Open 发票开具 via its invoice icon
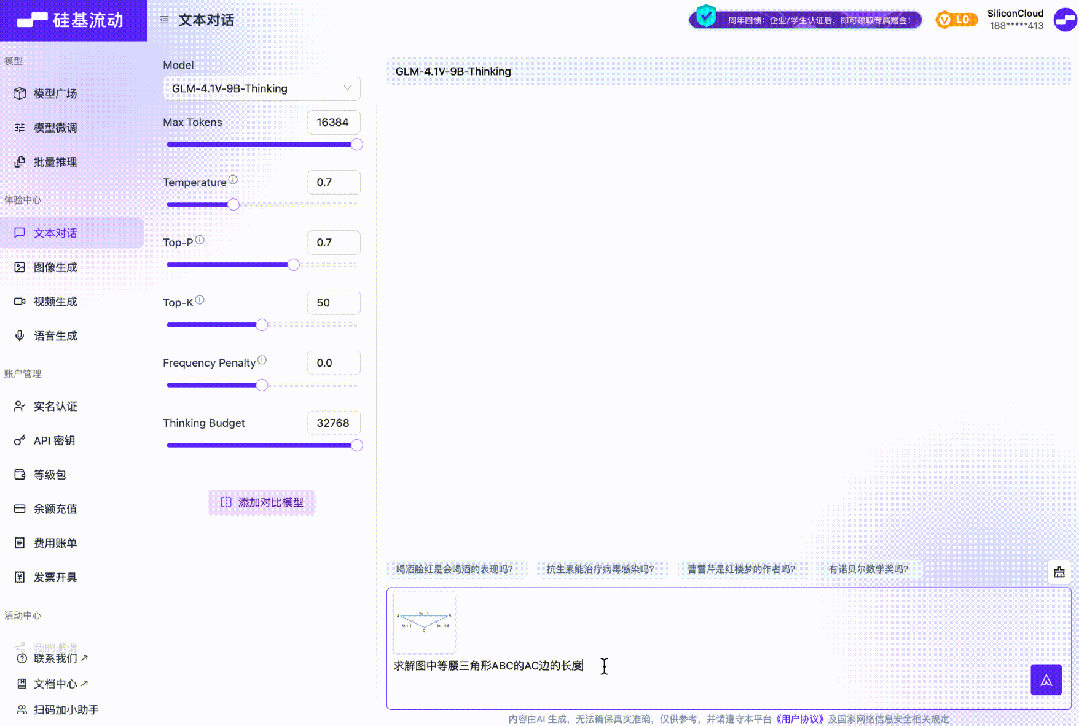Viewport: 1079px width, 726px height. point(20,577)
